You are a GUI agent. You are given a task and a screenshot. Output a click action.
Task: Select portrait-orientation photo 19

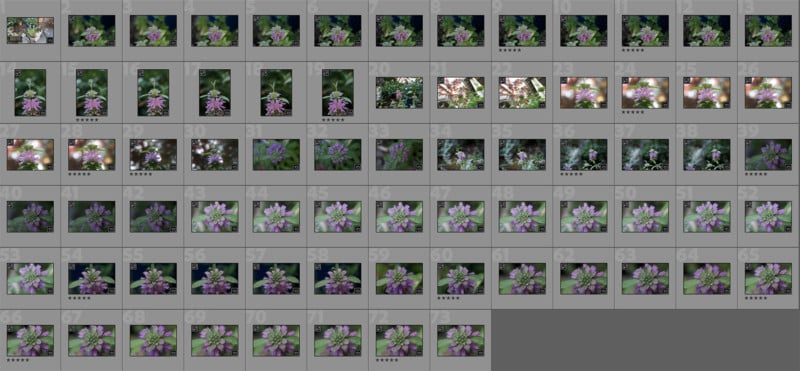[x=338, y=93]
